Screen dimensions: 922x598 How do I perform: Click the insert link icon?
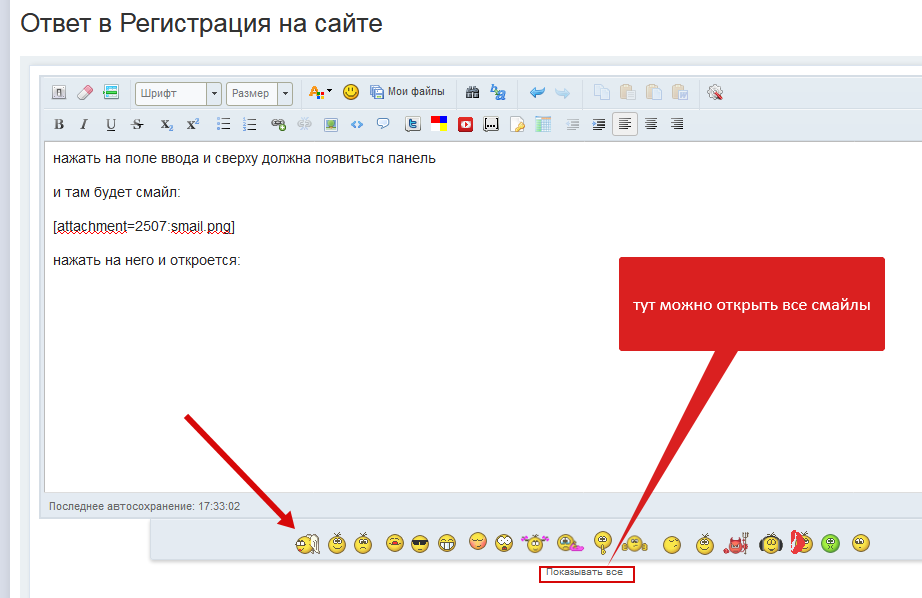coord(279,125)
